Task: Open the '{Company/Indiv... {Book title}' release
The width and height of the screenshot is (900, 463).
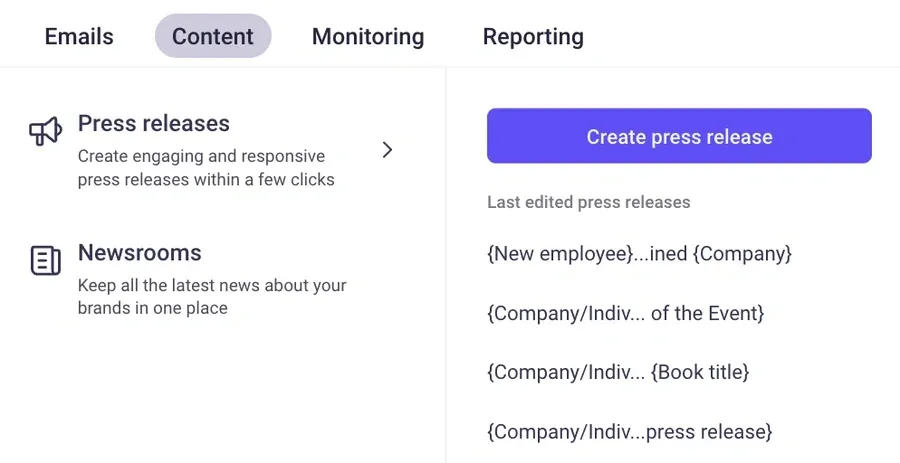Action: click(618, 372)
